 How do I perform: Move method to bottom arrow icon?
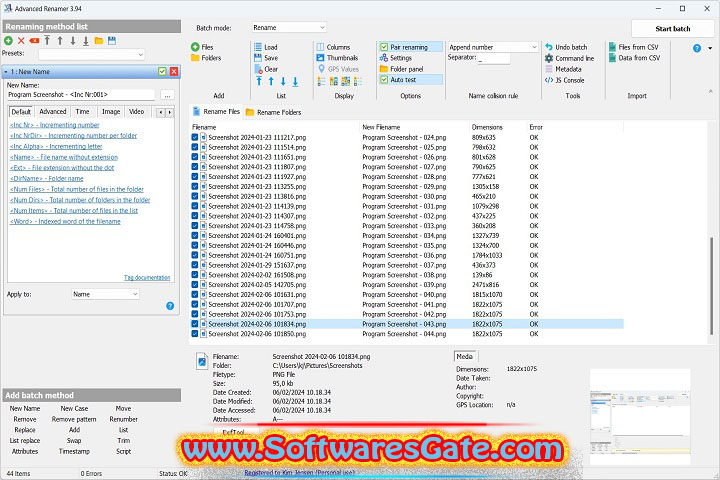(86, 41)
